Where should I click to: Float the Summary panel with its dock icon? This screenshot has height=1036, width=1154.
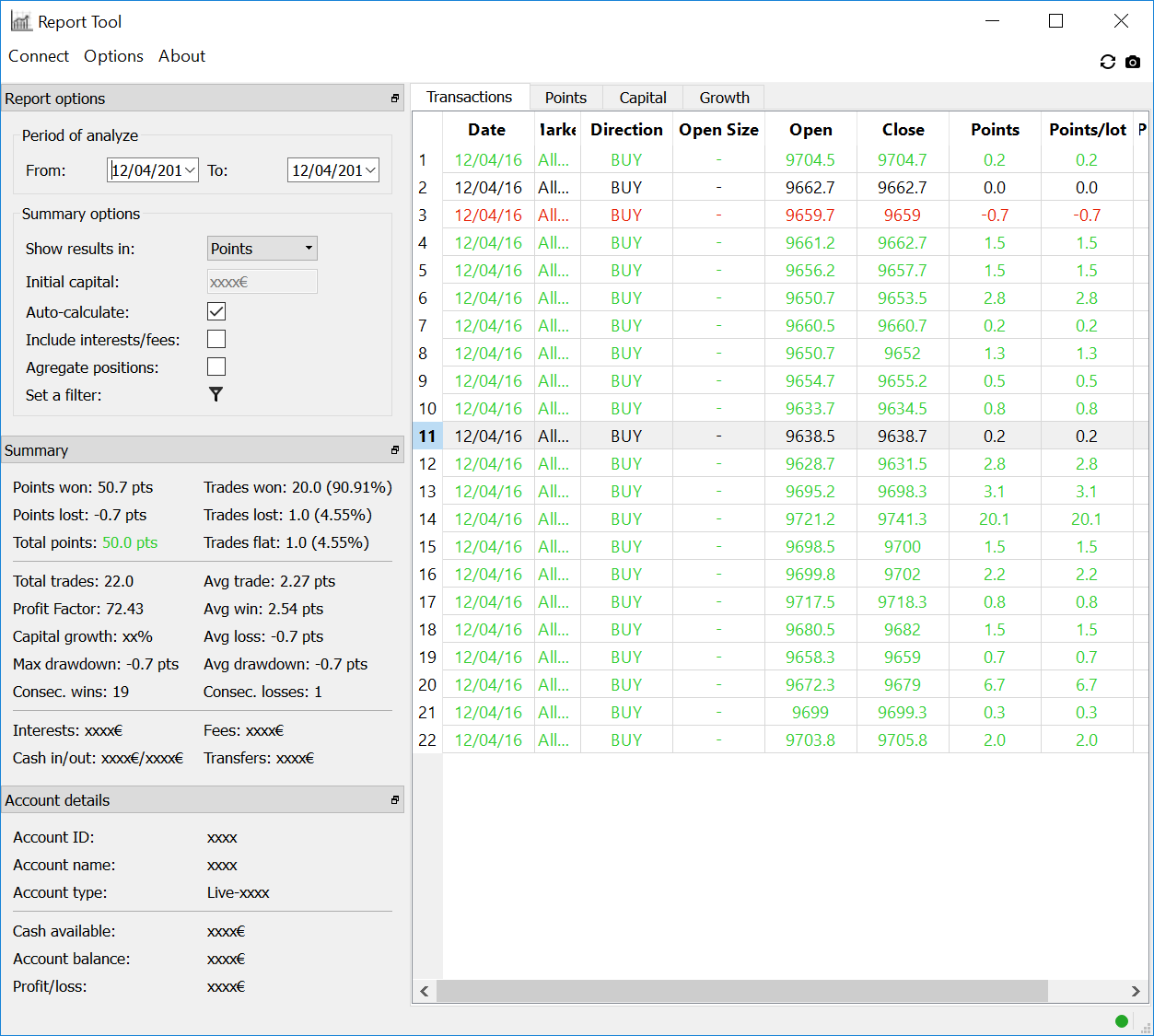point(395,450)
